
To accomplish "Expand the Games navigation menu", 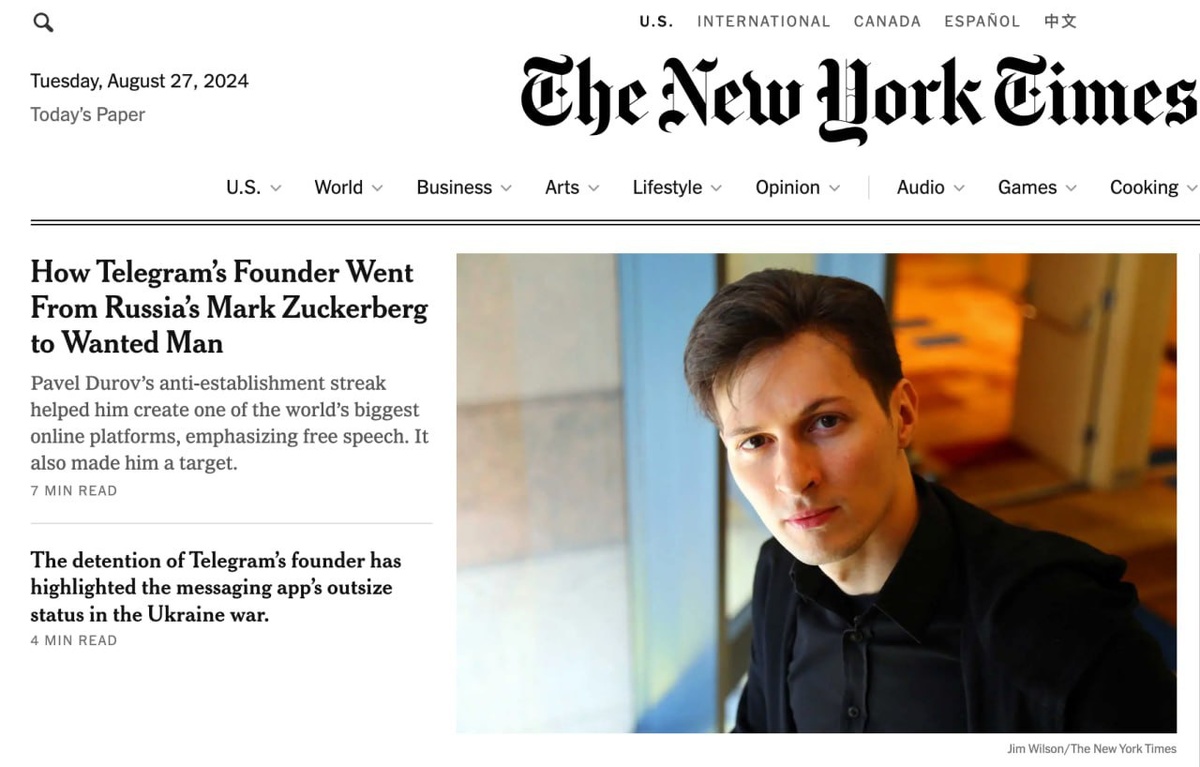I will (1037, 187).
